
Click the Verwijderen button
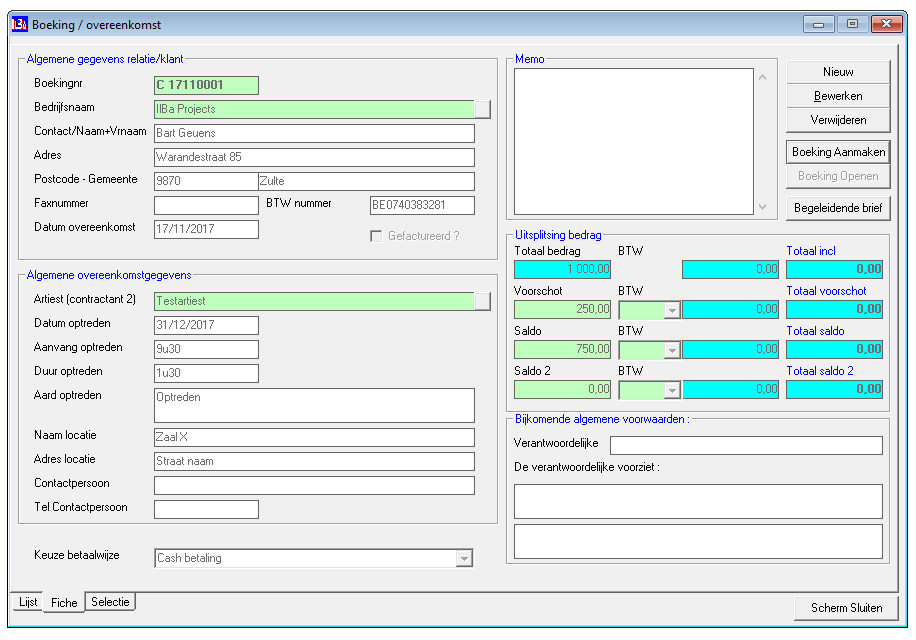click(838, 120)
